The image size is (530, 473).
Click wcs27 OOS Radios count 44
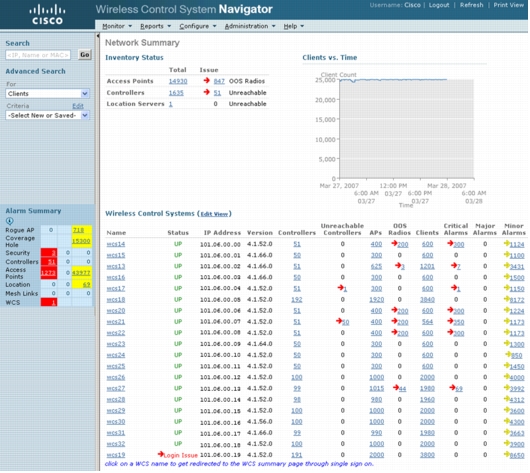pos(402,389)
